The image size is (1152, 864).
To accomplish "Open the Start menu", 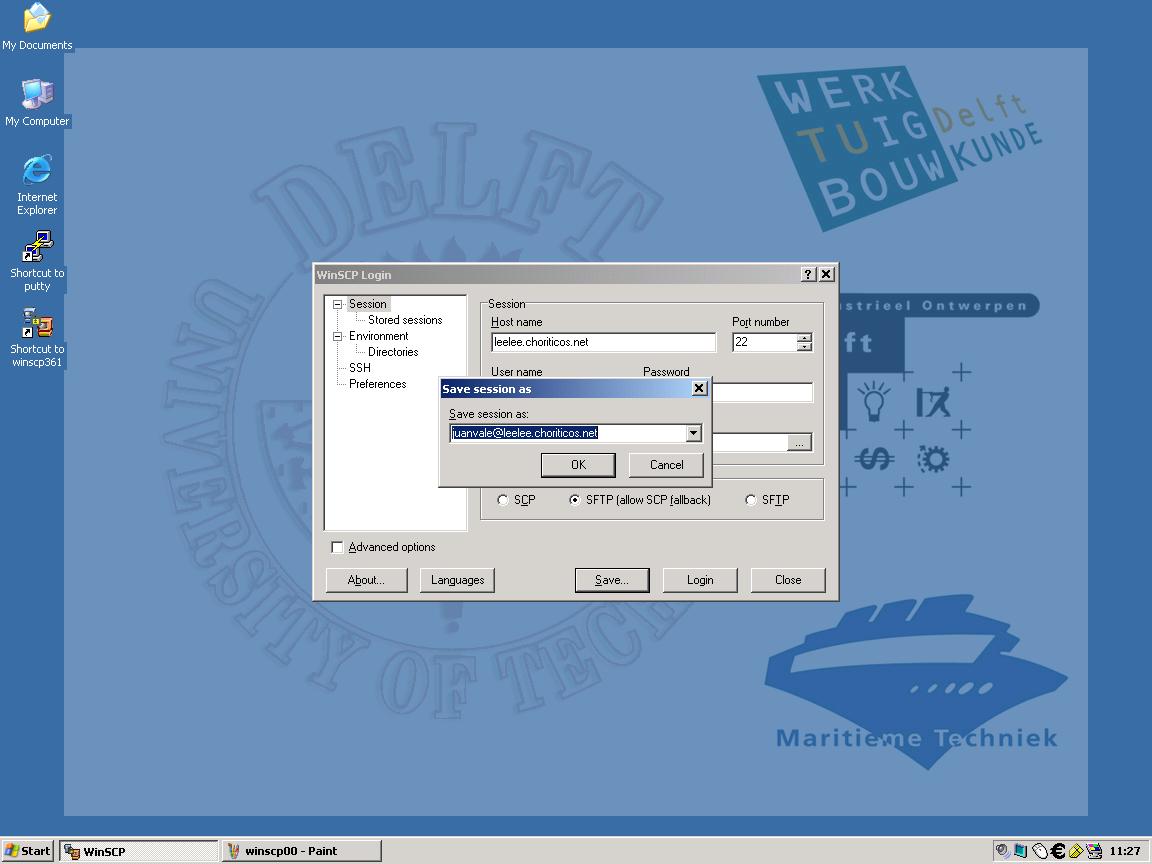I will [x=28, y=851].
